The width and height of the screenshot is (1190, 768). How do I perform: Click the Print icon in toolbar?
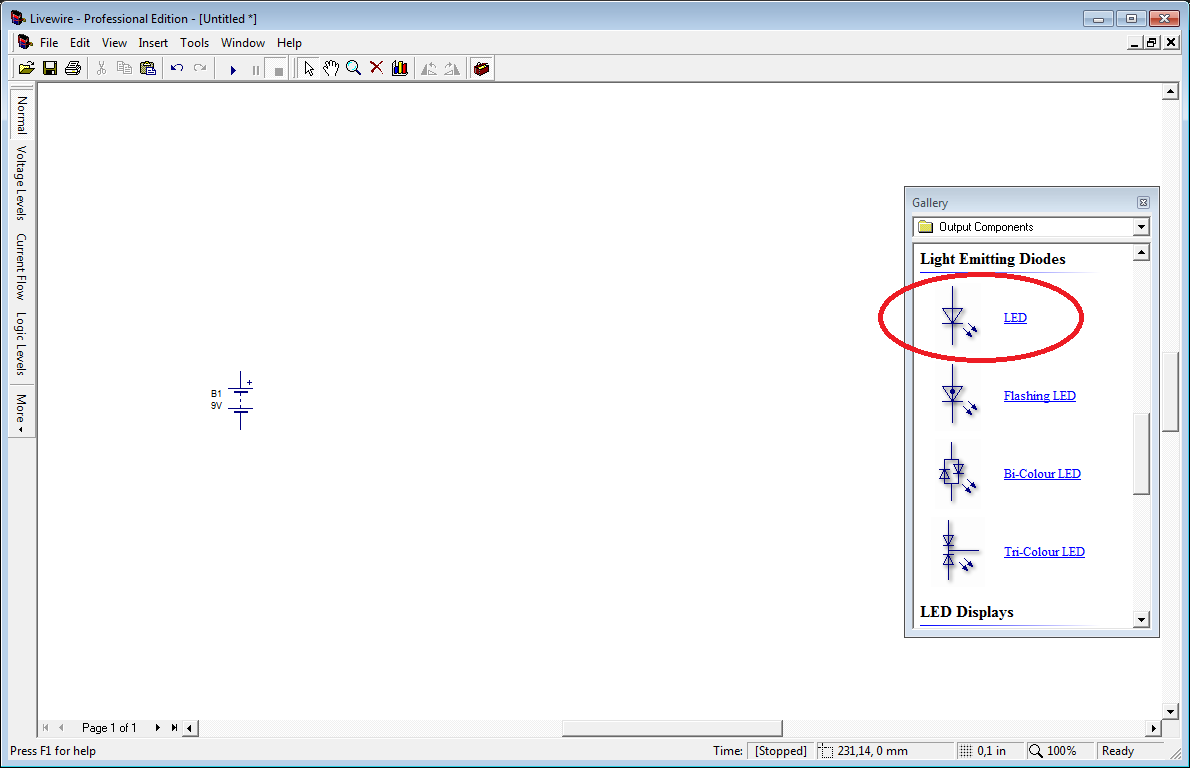click(x=72, y=68)
